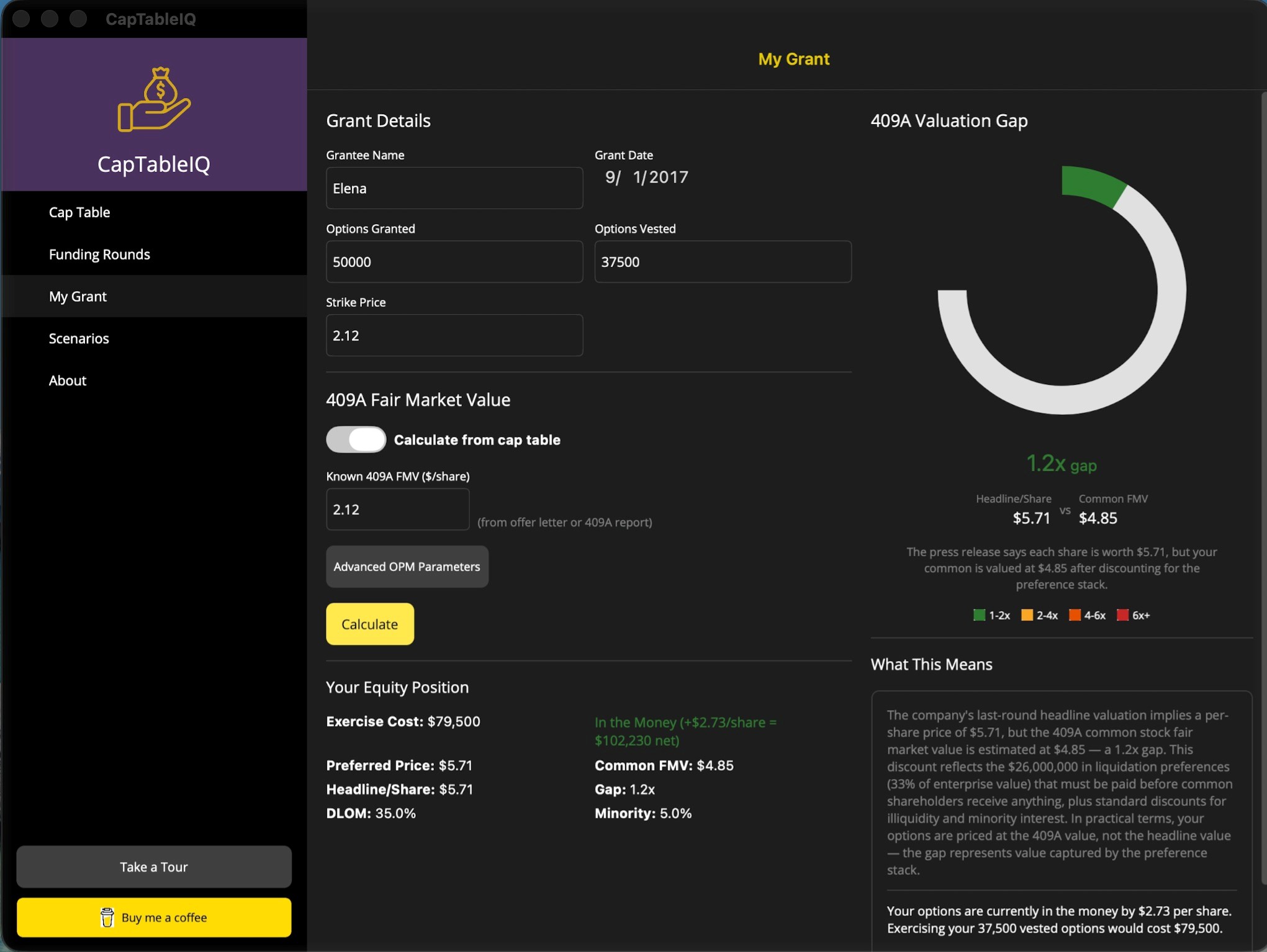Screen dimensions: 1267x952
Task: Click the red 6x+ legend swatch
Action: coord(1122,615)
